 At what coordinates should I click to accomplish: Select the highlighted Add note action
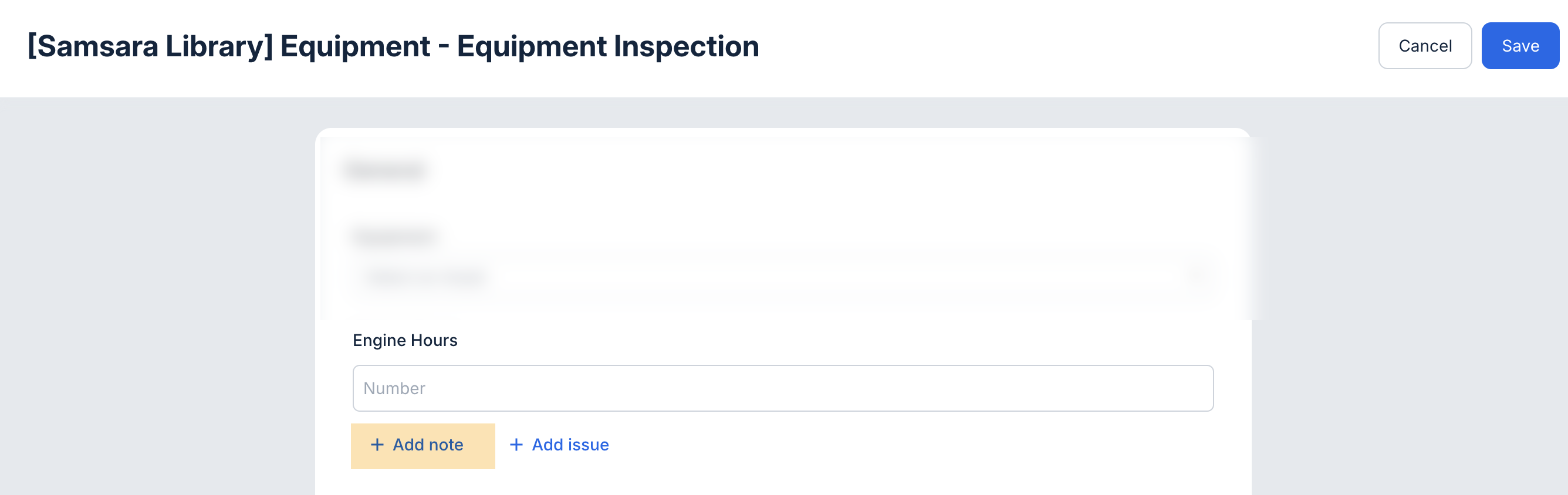(x=423, y=445)
